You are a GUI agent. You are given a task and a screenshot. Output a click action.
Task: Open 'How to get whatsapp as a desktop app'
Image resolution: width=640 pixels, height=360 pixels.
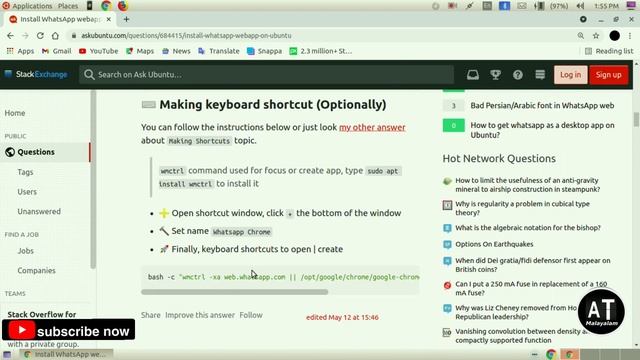pos(542,130)
